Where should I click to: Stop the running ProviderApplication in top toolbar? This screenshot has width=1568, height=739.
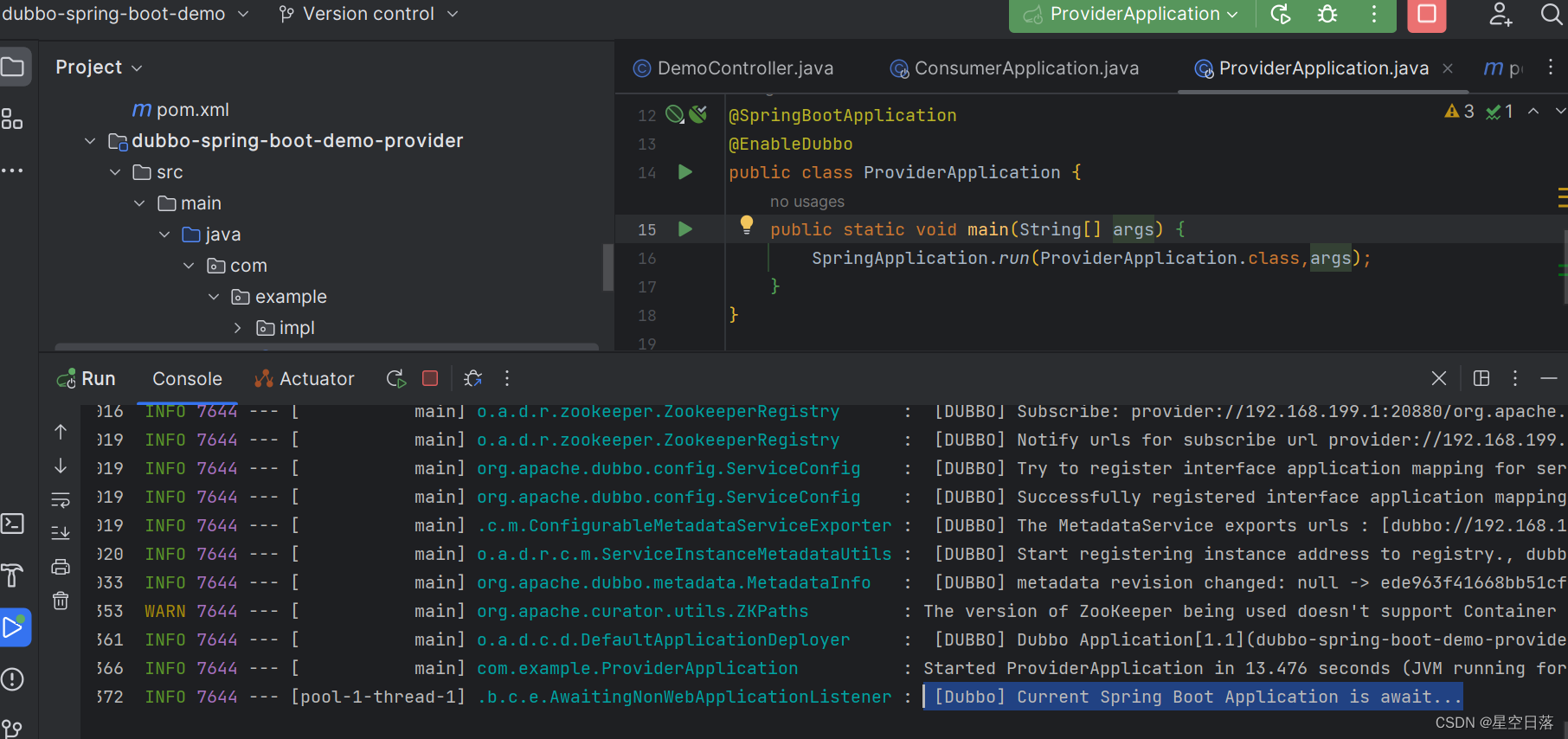1427,14
